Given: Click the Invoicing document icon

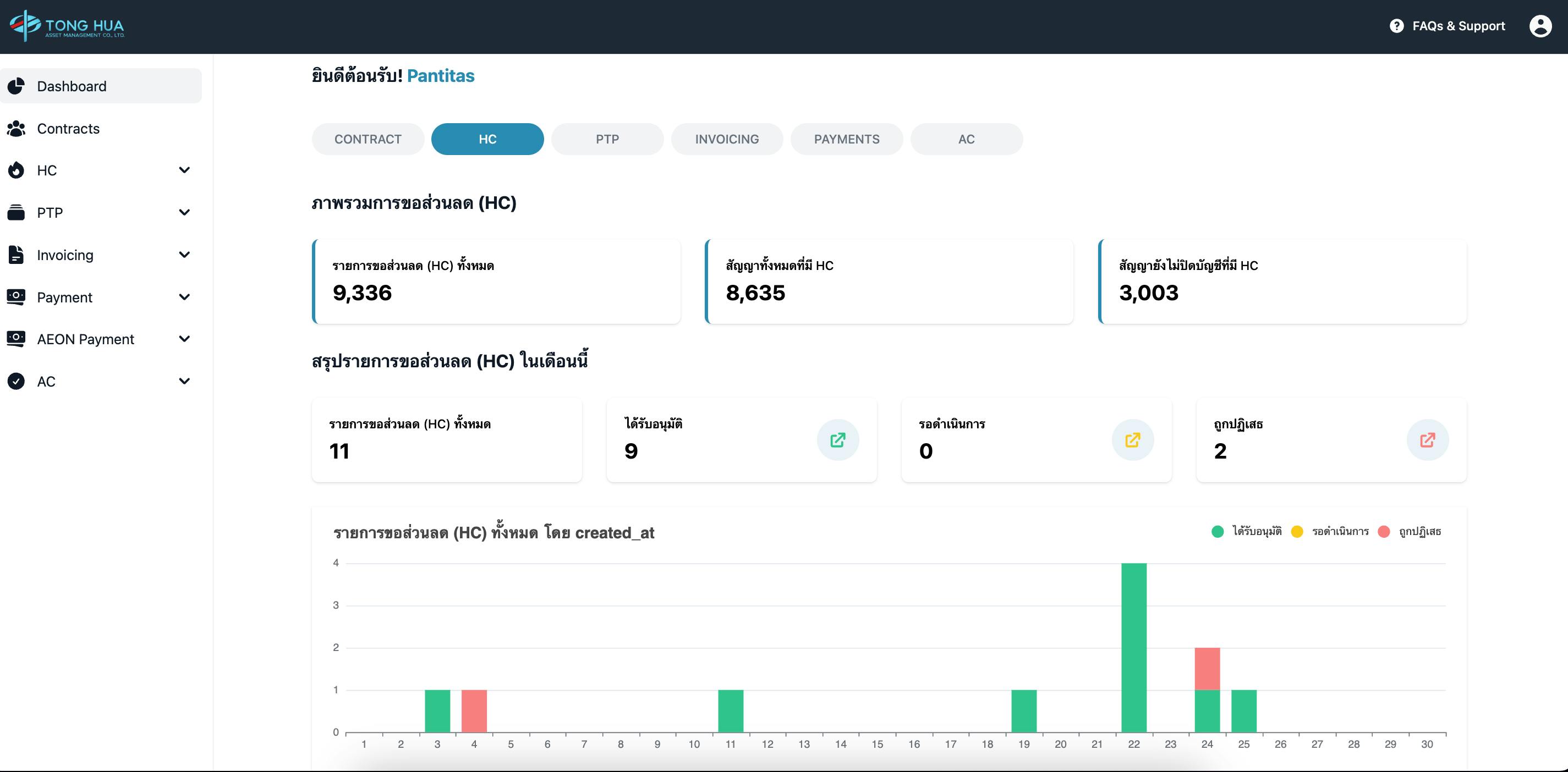Looking at the screenshot, I should pyautogui.click(x=17, y=255).
